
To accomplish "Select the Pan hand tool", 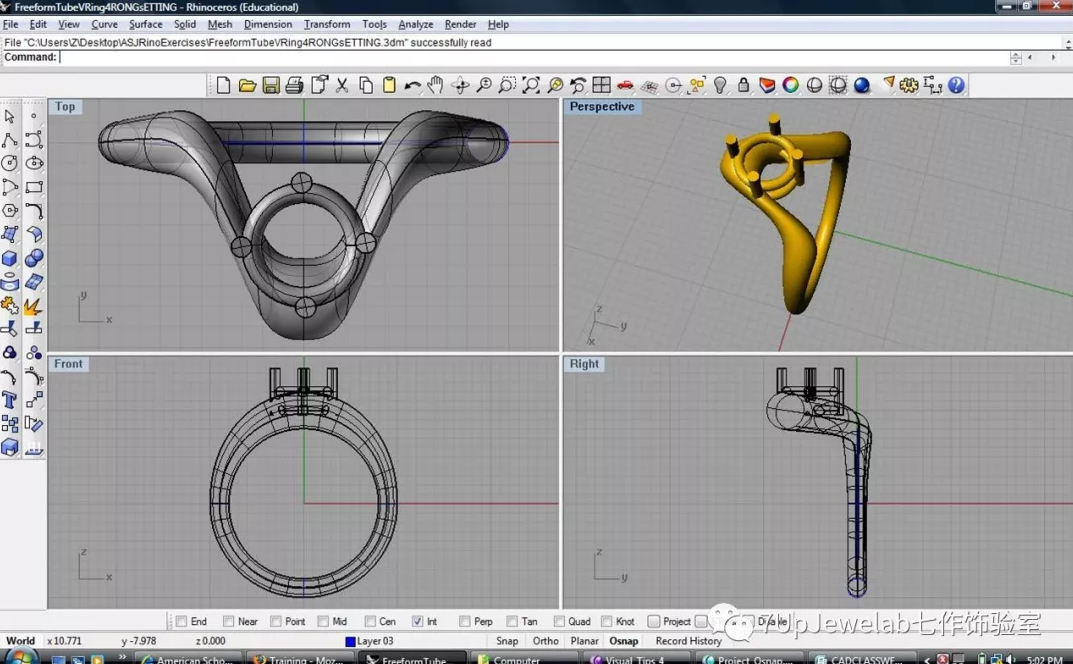I will (436, 86).
